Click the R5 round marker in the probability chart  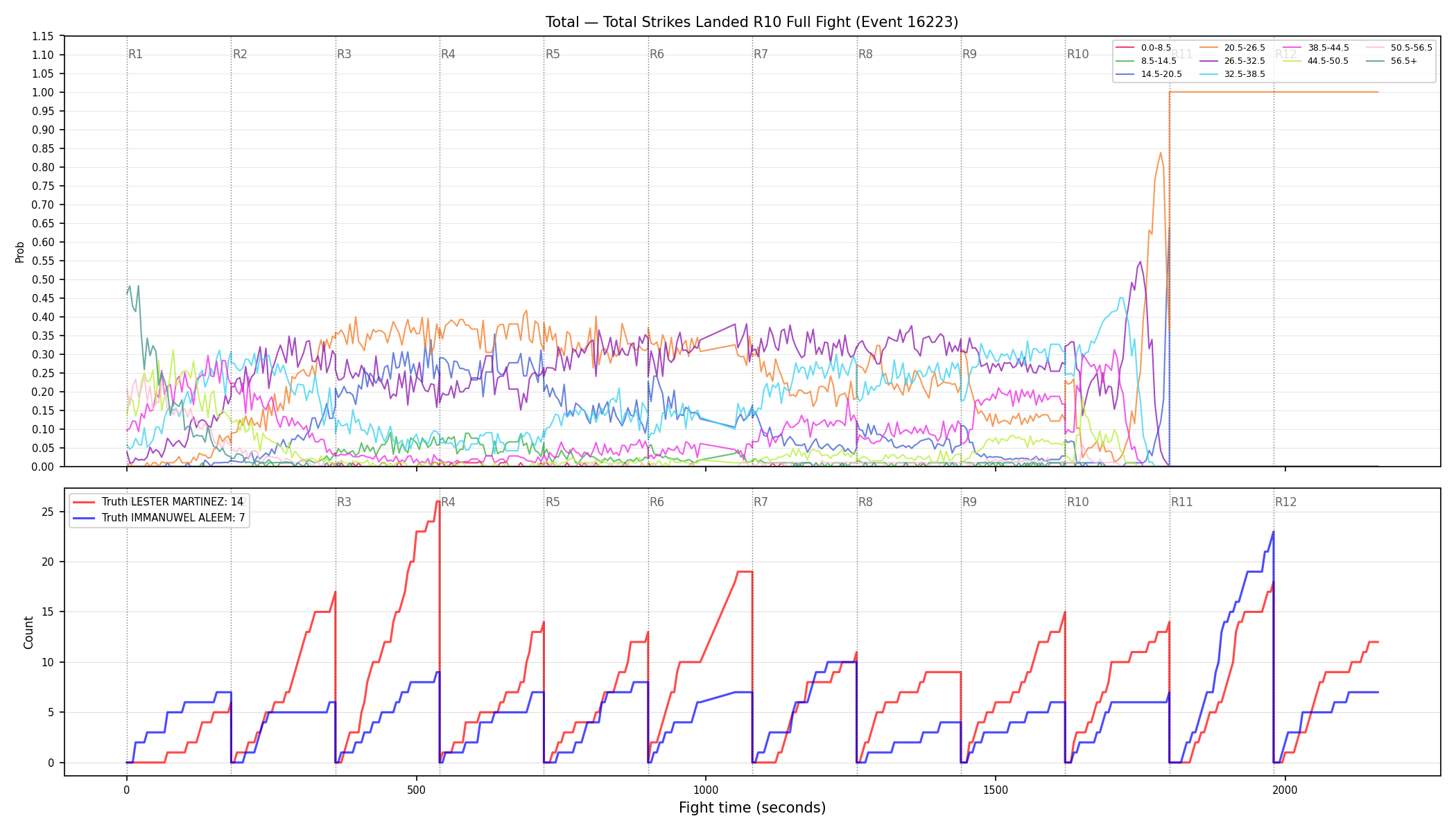553,54
